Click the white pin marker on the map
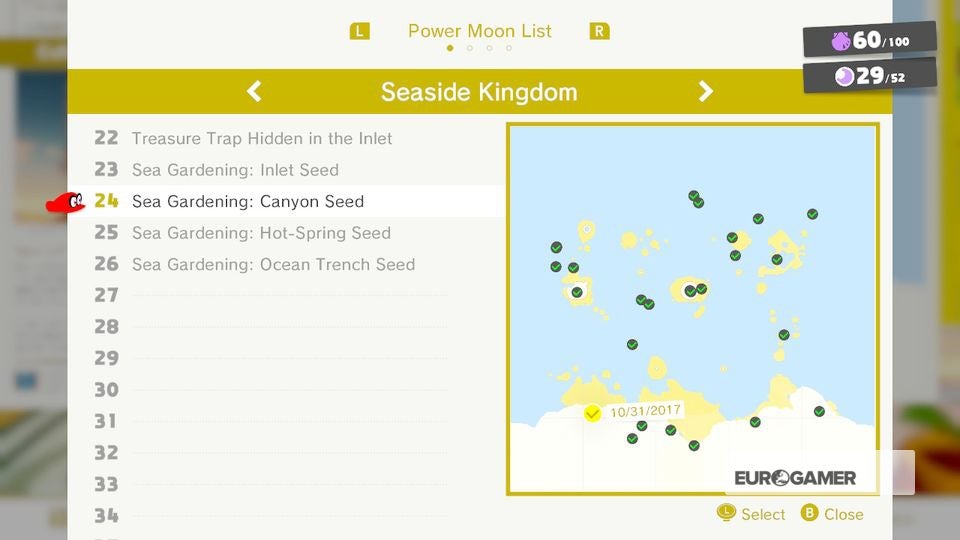The image size is (960, 540). [x=587, y=232]
